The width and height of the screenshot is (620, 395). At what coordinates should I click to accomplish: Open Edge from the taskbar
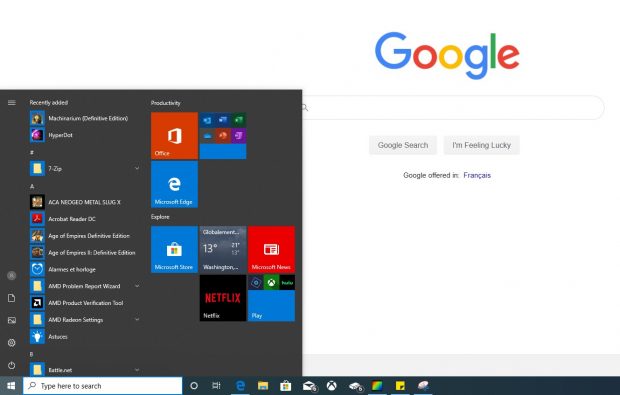click(240, 386)
